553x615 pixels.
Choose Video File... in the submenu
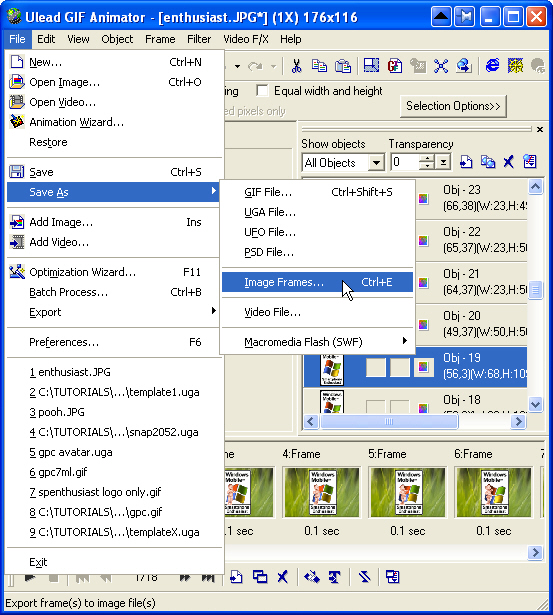pyautogui.click(x=317, y=312)
